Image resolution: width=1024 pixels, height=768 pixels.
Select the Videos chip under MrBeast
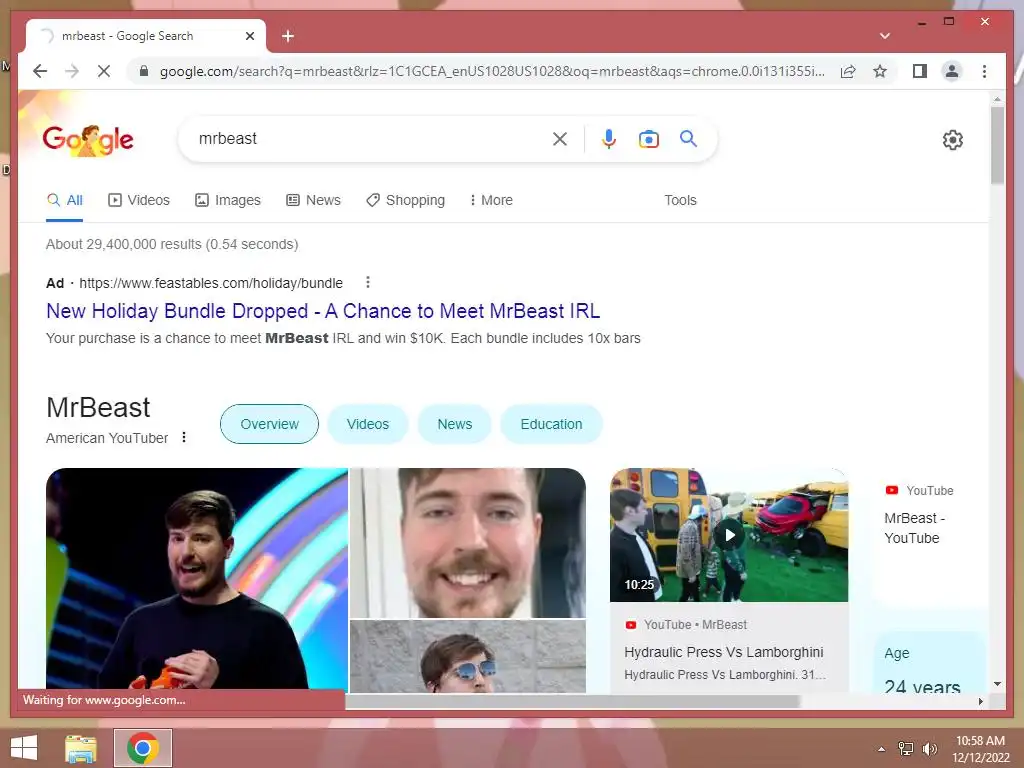368,424
